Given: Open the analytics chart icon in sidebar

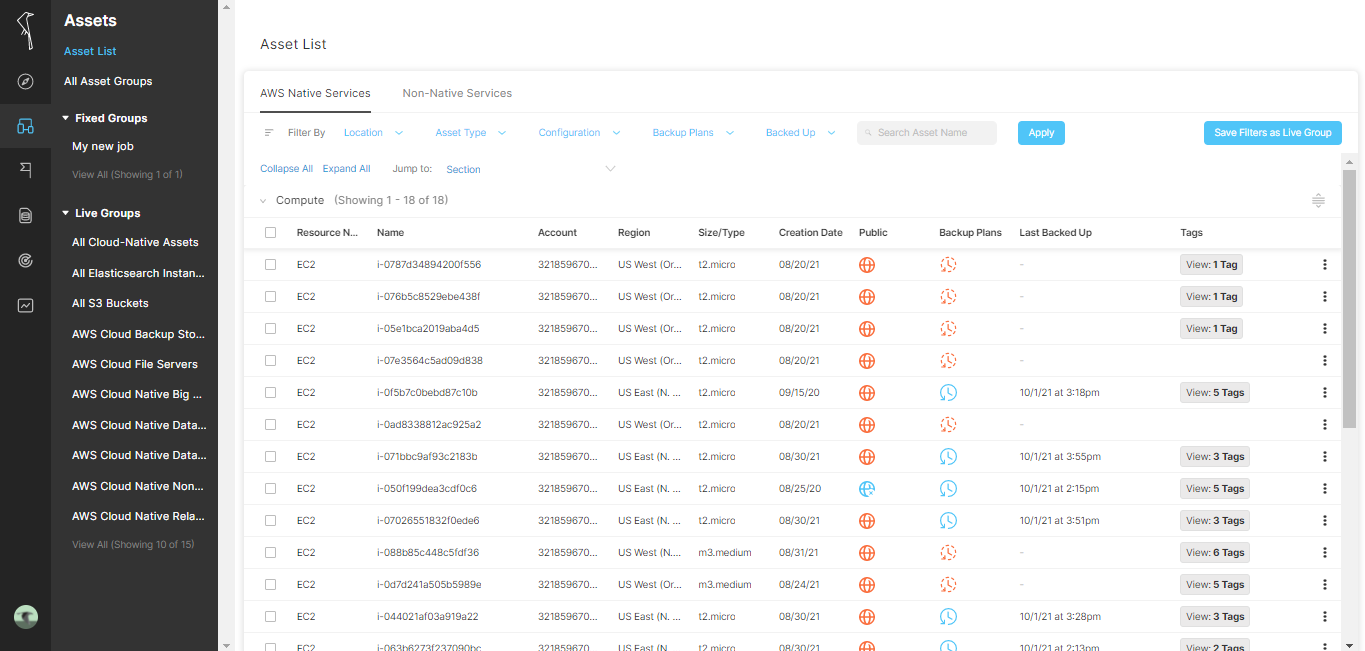Looking at the screenshot, I should 26,306.
